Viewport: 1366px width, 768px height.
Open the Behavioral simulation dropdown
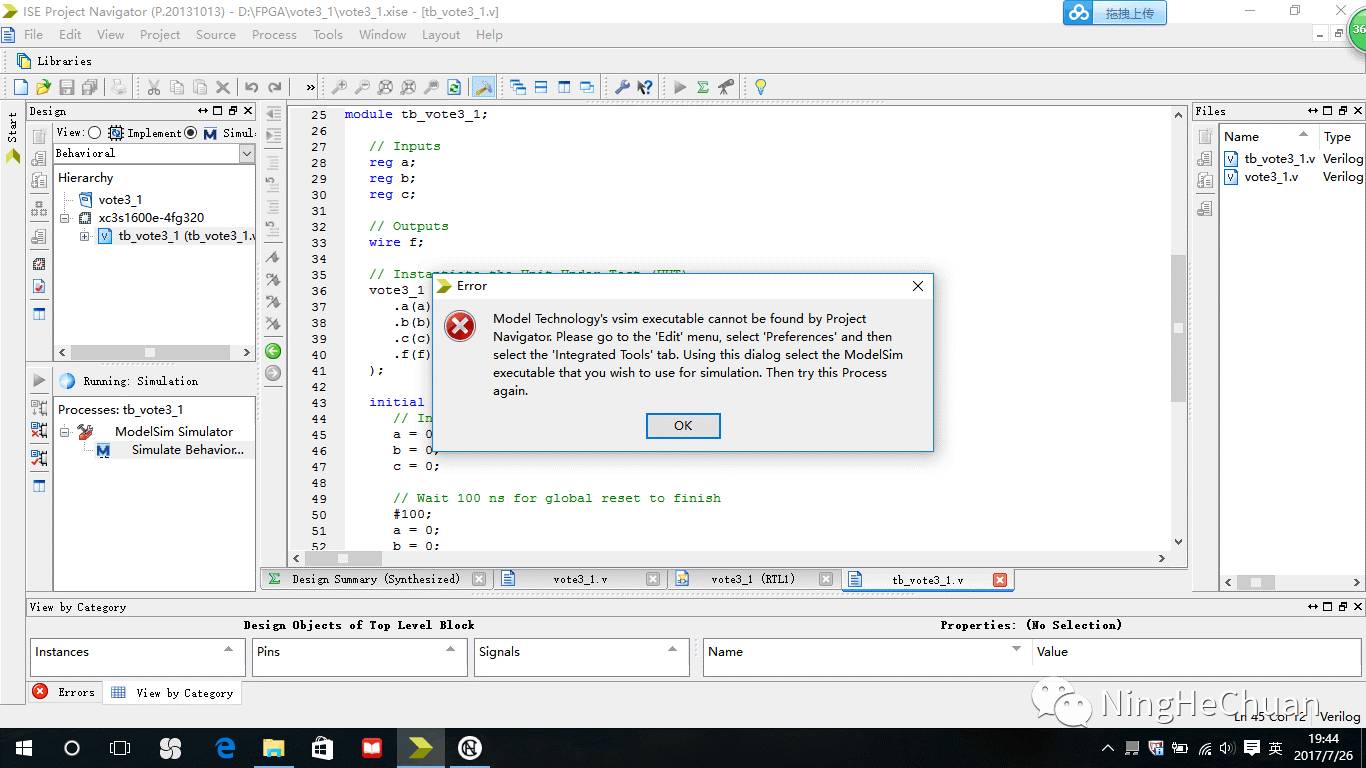click(247, 153)
